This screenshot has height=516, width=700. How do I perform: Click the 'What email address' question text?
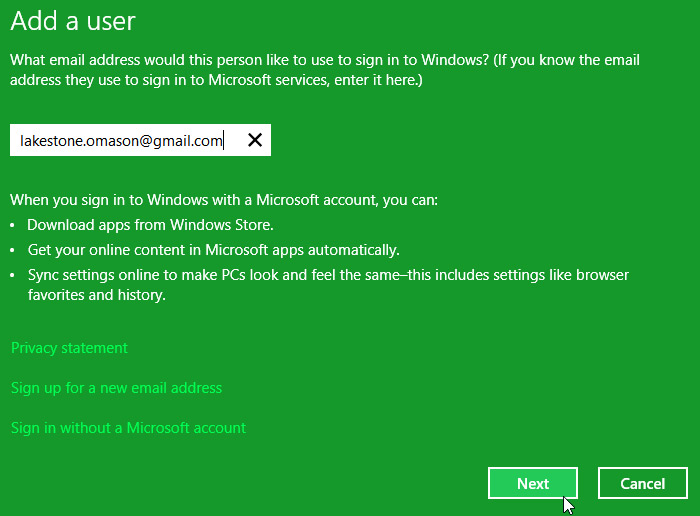[x=250, y=60]
